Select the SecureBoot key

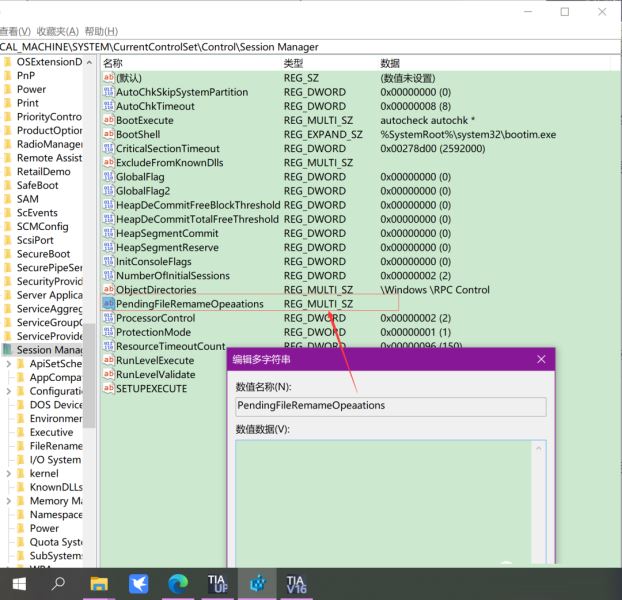pyautogui.click(x=43, y=254)
